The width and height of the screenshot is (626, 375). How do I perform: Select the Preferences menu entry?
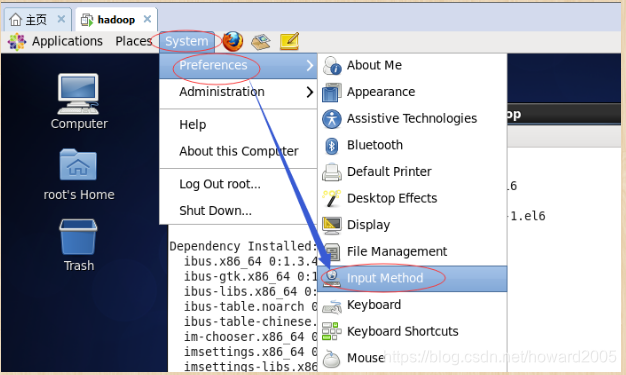tap(238, 65)
